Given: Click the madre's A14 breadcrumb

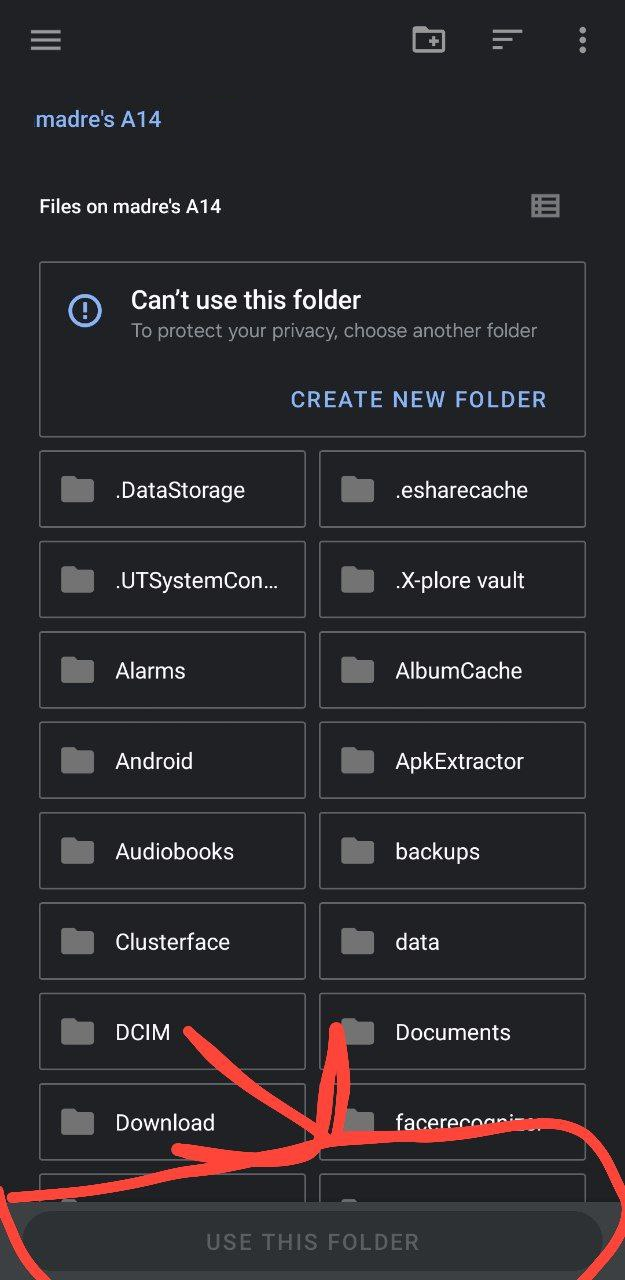Looking at the screenshot, I should coord(98,120).
